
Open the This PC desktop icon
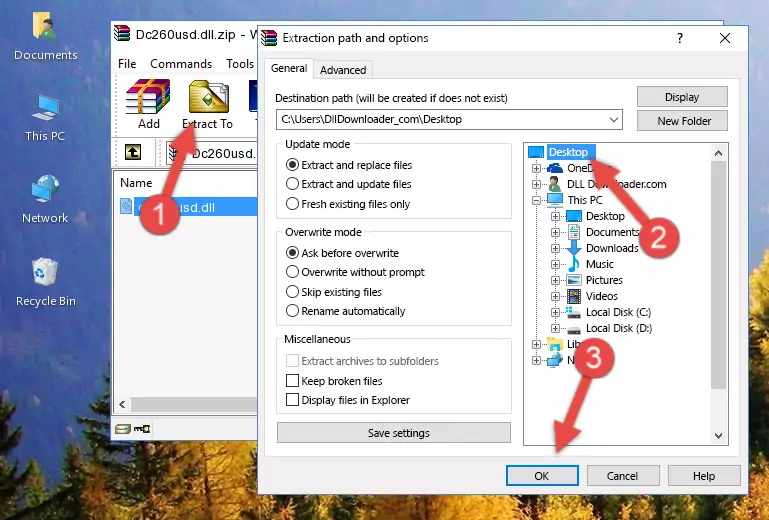[45, 108]
